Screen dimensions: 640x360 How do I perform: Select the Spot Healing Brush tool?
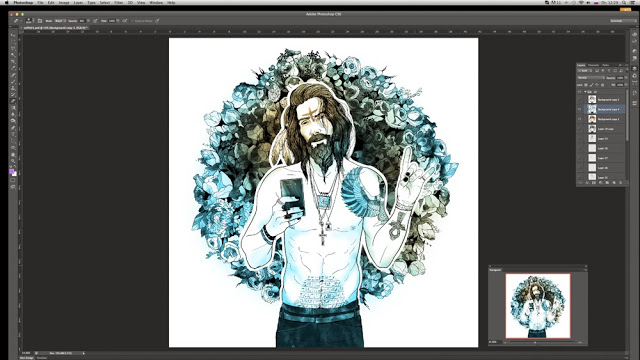(x=13, y=75)
